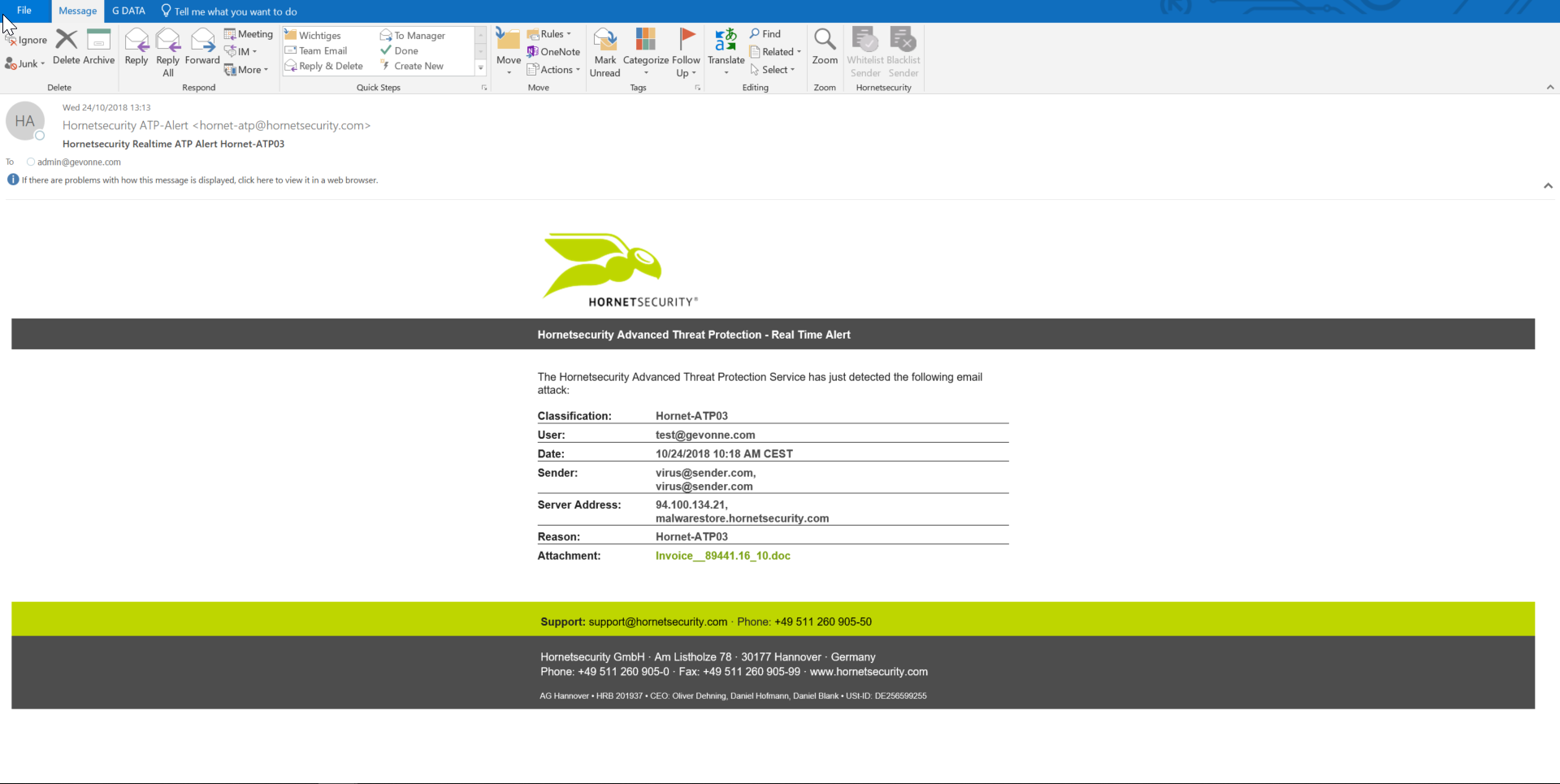Click the Hornetsecurity logo image

click(621, 270)
